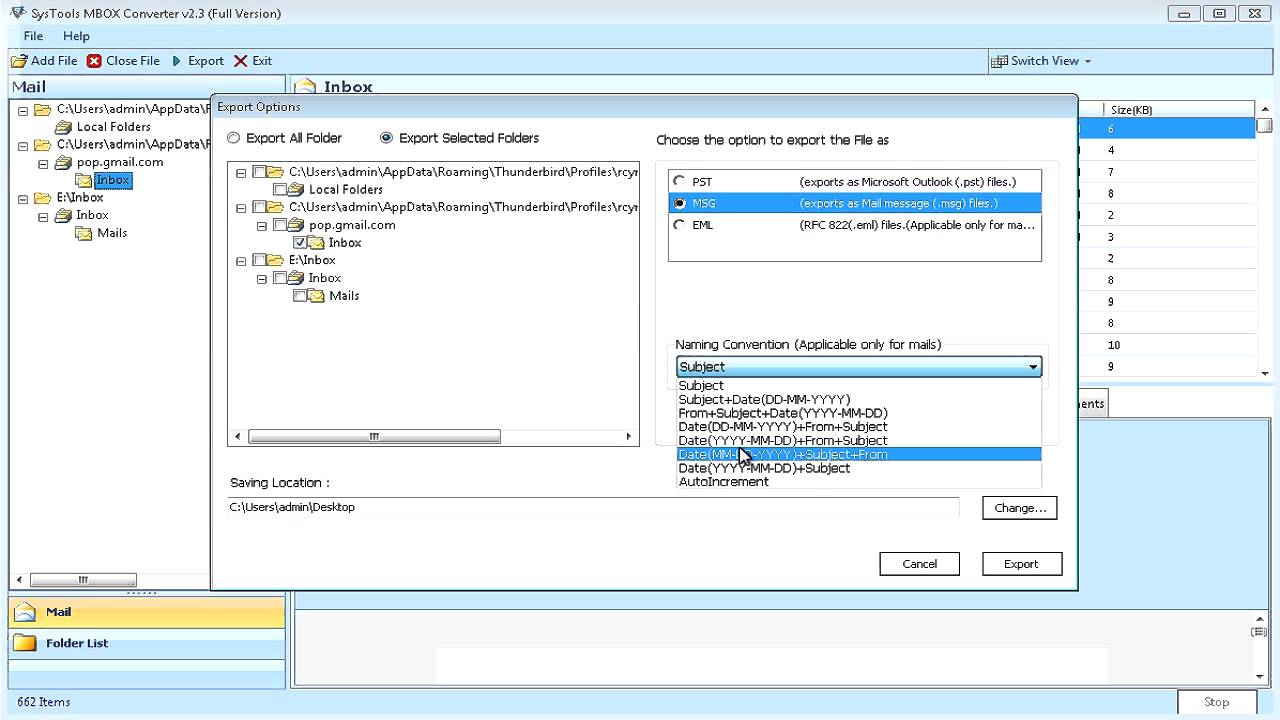Click the Local Folders icon in export dialog tree
This screenshot has height=720, width=1280.
296,189
